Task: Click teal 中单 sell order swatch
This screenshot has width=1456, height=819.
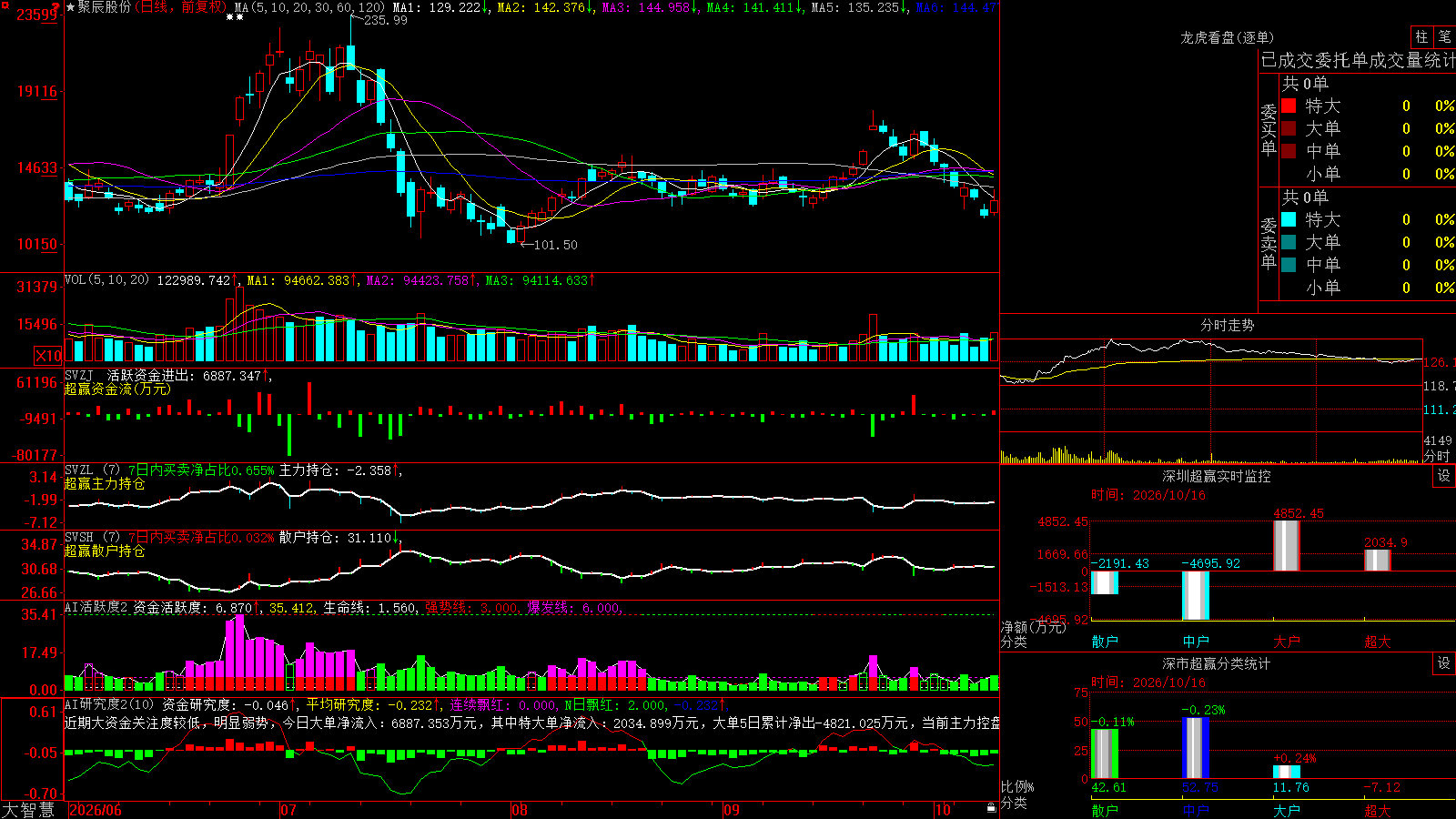Action: (x=1289, y=265)
